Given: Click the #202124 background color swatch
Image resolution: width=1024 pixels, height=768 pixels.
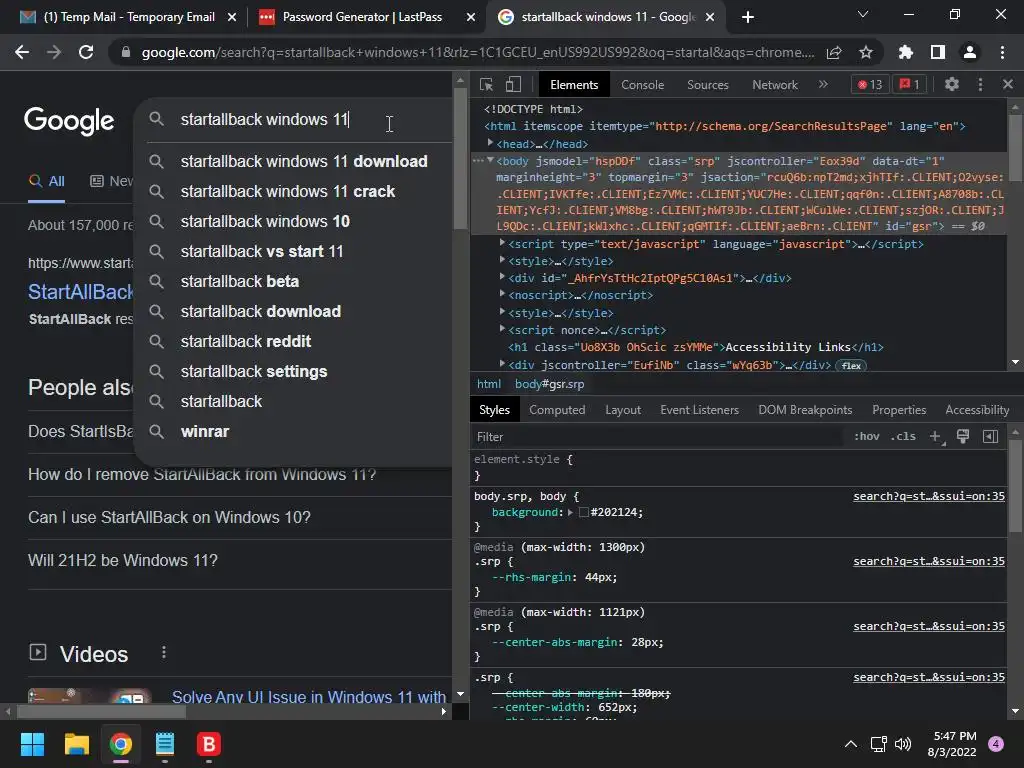Looking at the screenshot, I should [x=584, y=513].
